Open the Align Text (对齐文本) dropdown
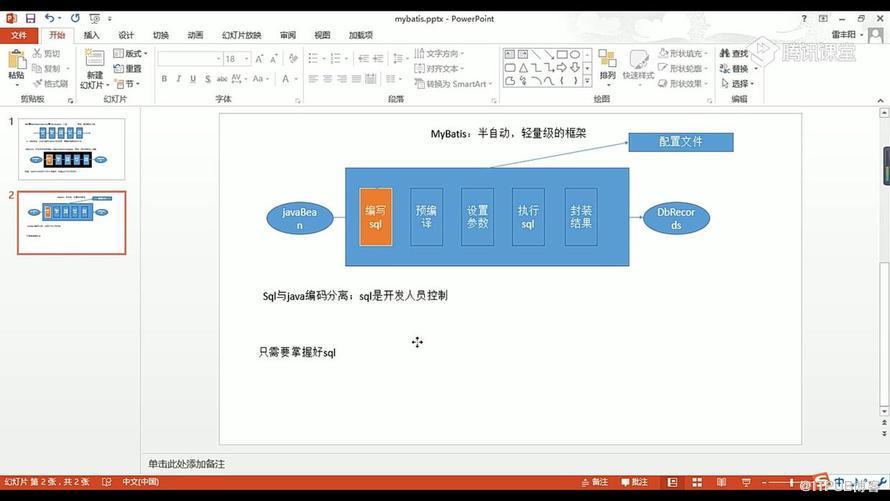The height and width of the screenshot is (501, 890). point(439,69)
